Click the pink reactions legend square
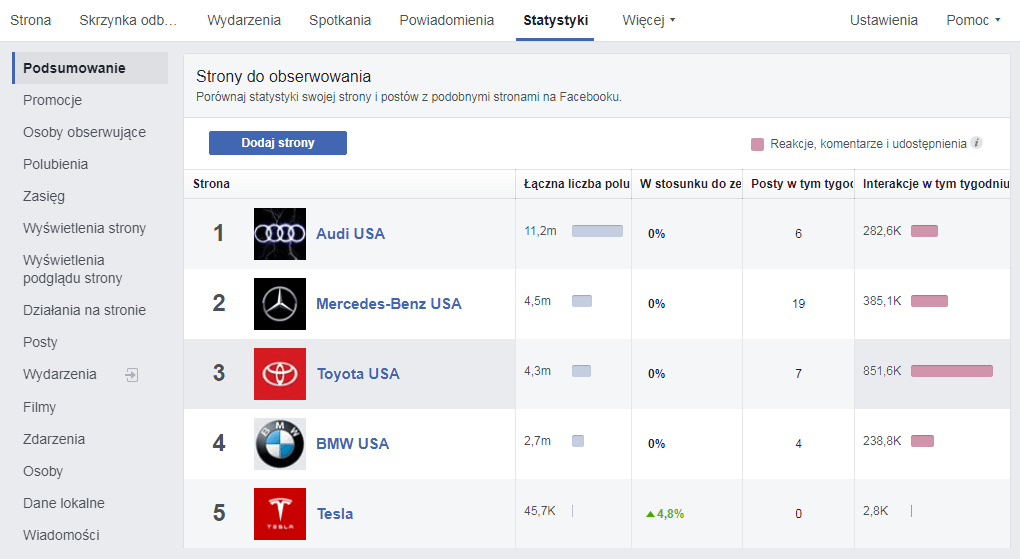 (x=757, y=144)
